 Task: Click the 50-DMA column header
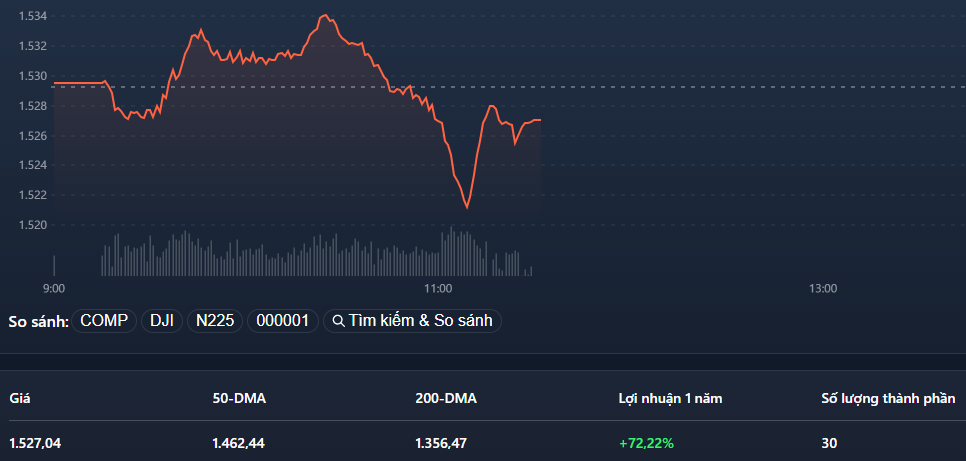pos(239,398)
